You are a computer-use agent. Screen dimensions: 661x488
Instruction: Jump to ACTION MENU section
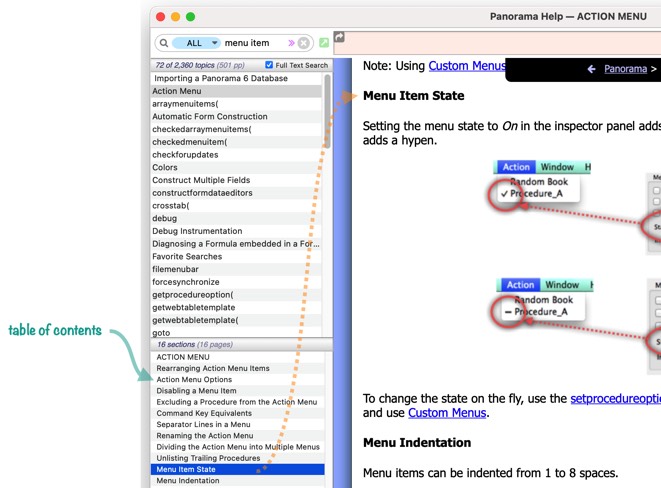[238, 357]
